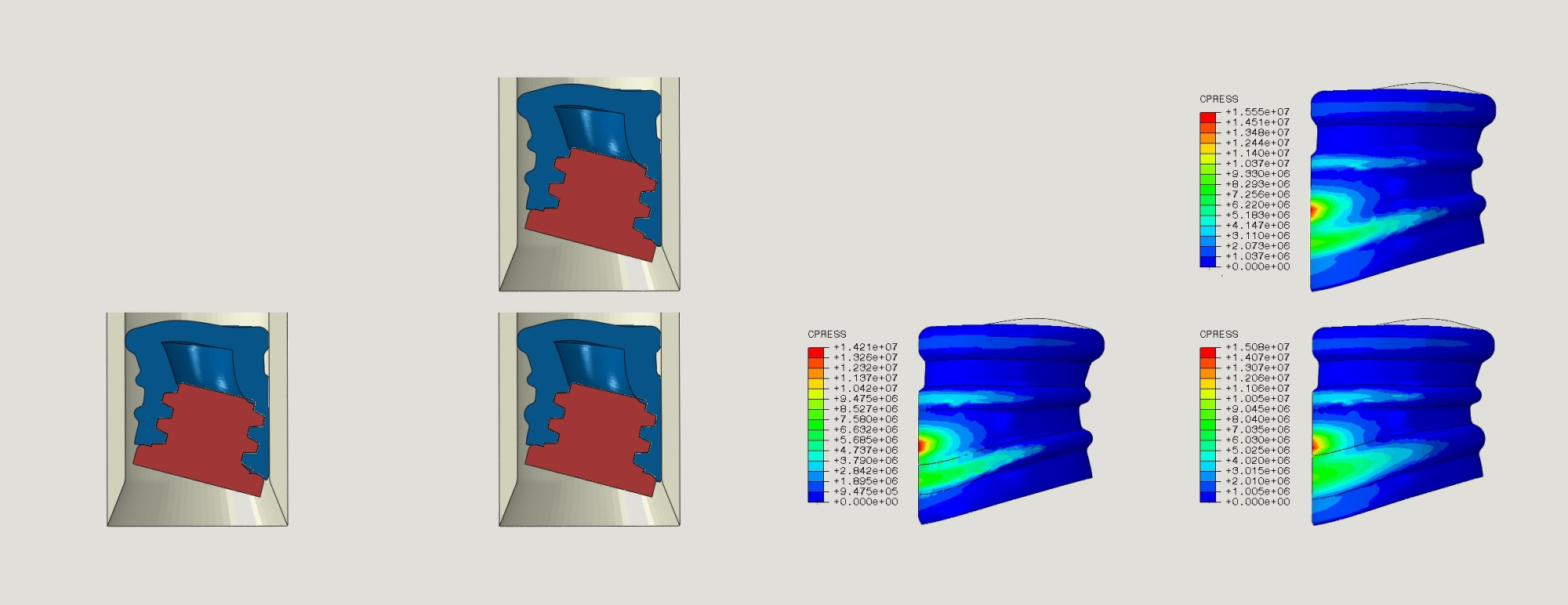Pick the +3.110e+06 legend value

(1258, 236)
